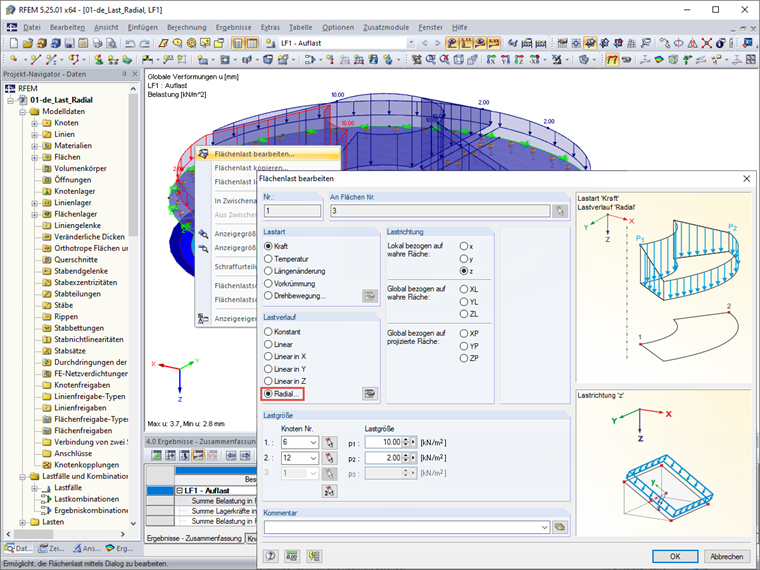Click the Abbrechen button
The height and width of the screenshot is (570, 760).
point(725,556)
